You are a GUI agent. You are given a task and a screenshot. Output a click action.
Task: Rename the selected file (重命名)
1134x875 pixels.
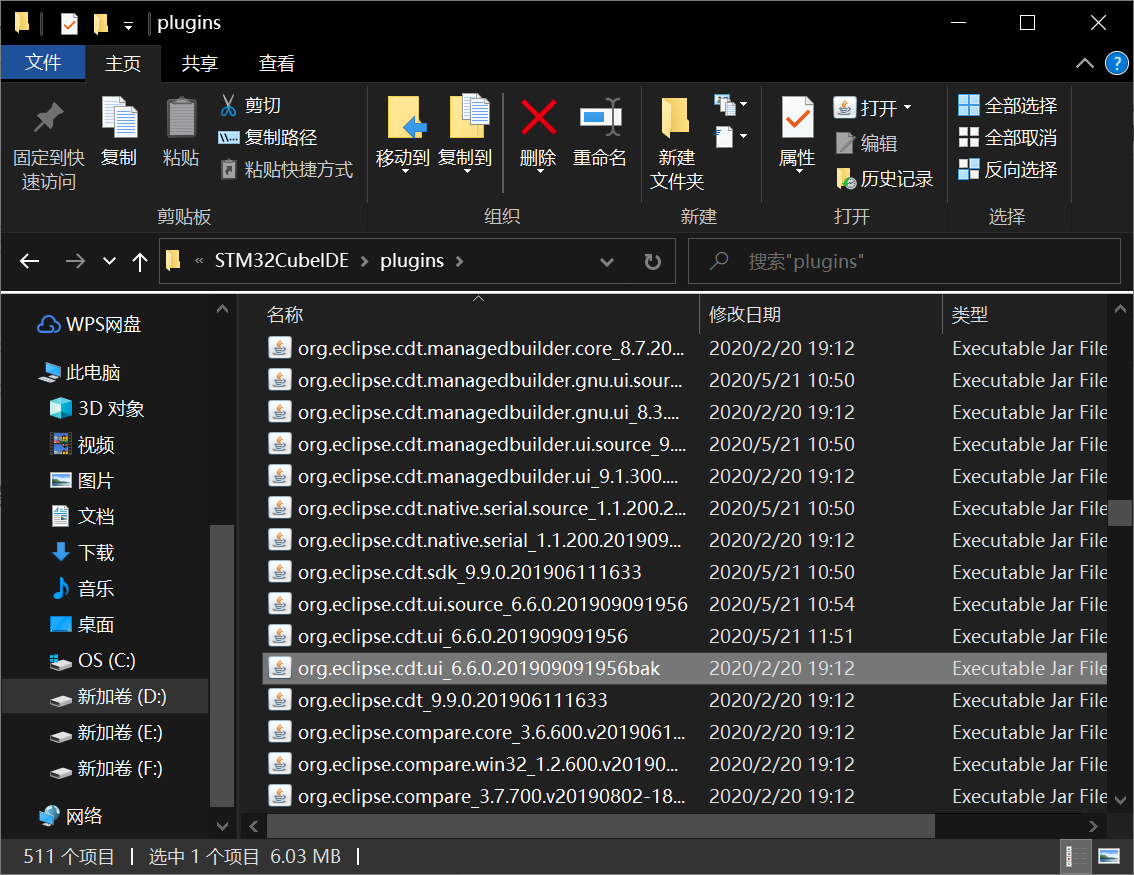click(600, 132)
